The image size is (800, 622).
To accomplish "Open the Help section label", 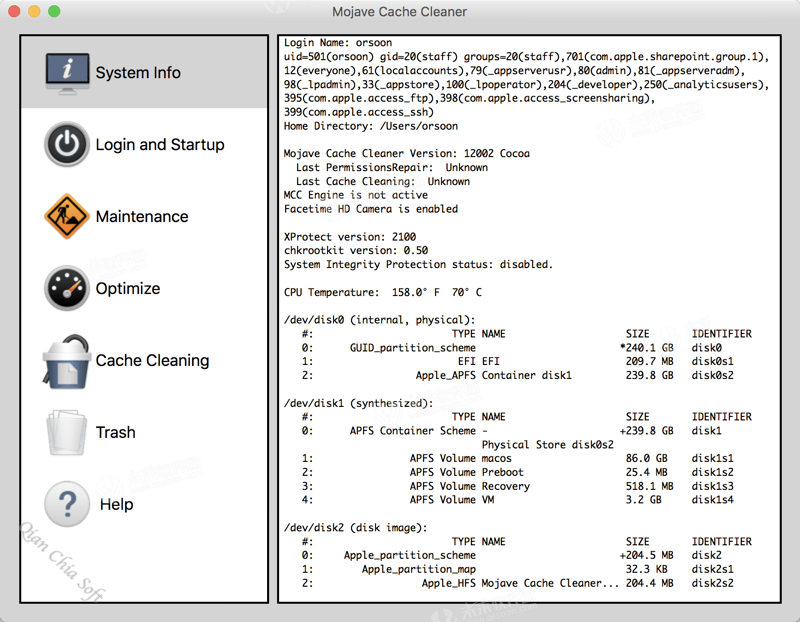I will (116, 505).
